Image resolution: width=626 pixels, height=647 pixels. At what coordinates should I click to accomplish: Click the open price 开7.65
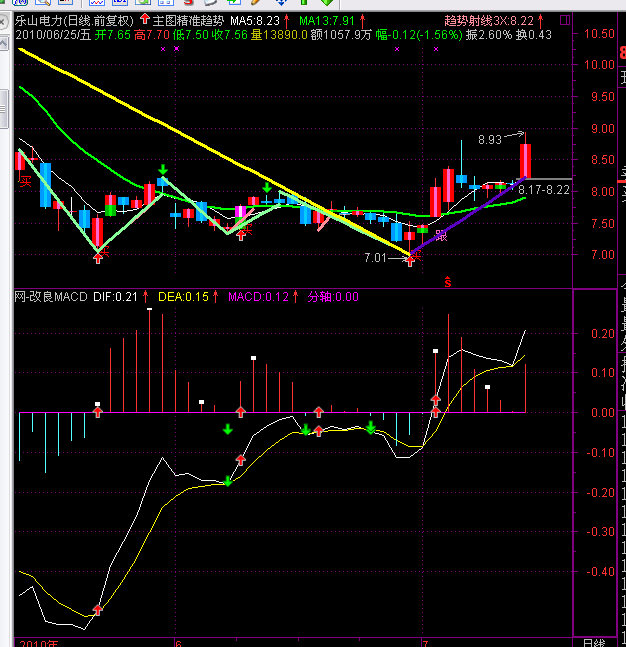[113, 35]
